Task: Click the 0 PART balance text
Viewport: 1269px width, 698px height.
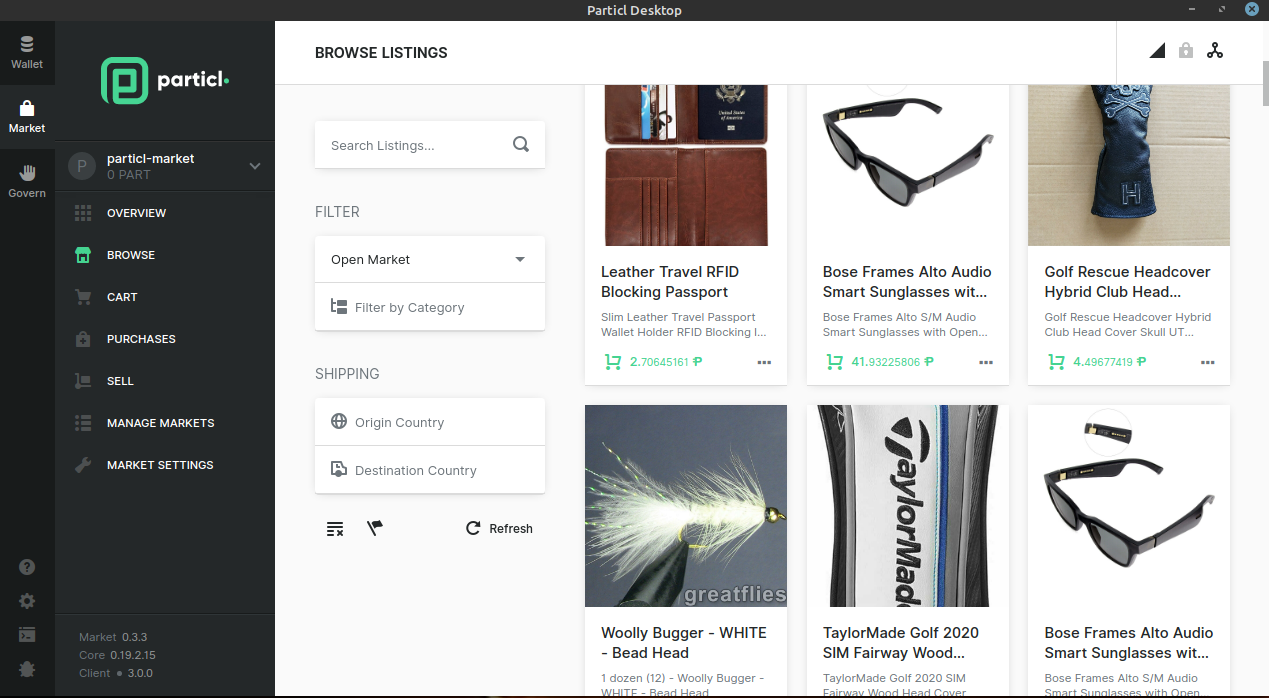Action: 129,175
